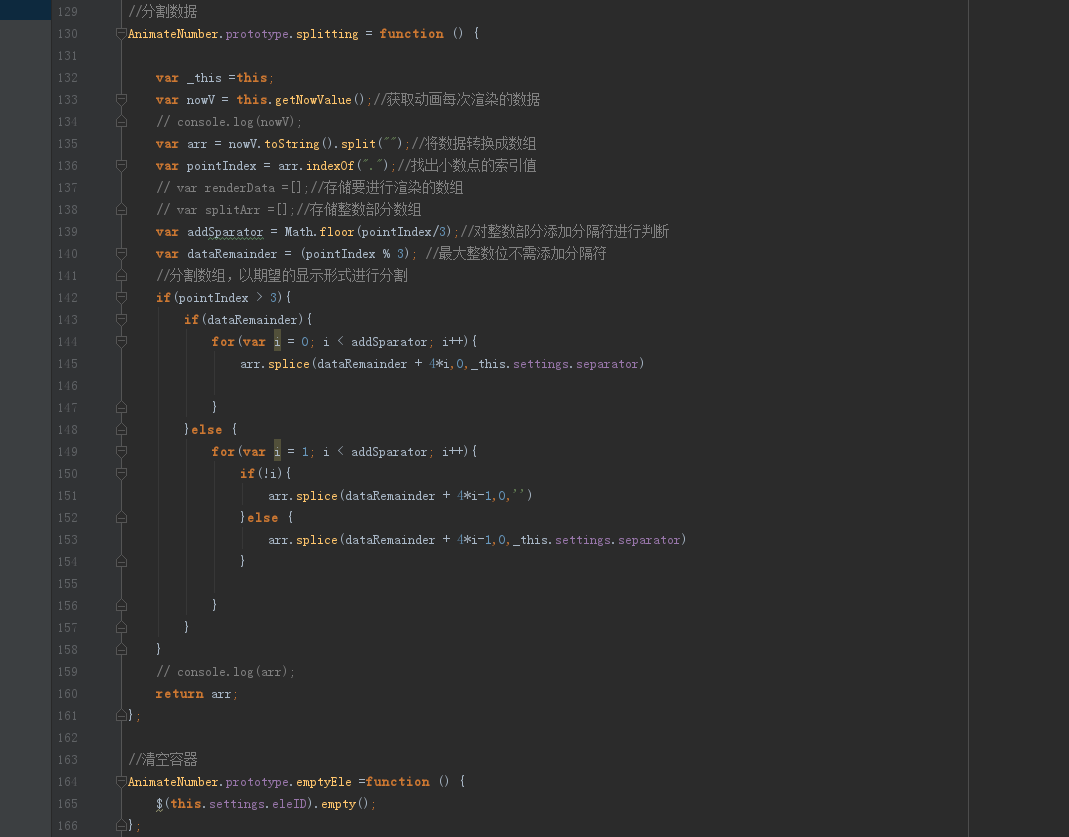The width and height of the screenshot is (1069, 837).
Task: Toggle the fold marker on line 133
Action: (121, 100)
